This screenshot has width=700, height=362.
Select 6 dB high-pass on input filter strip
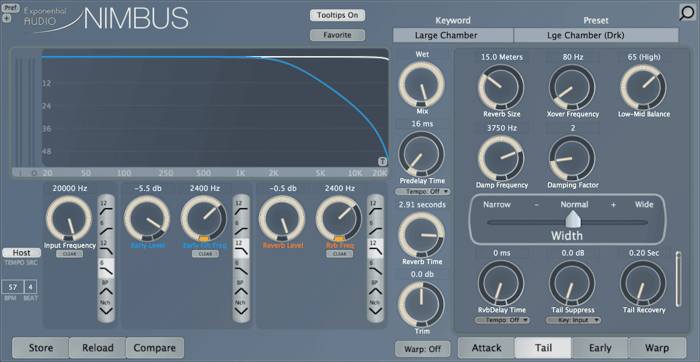click(106, 227)
